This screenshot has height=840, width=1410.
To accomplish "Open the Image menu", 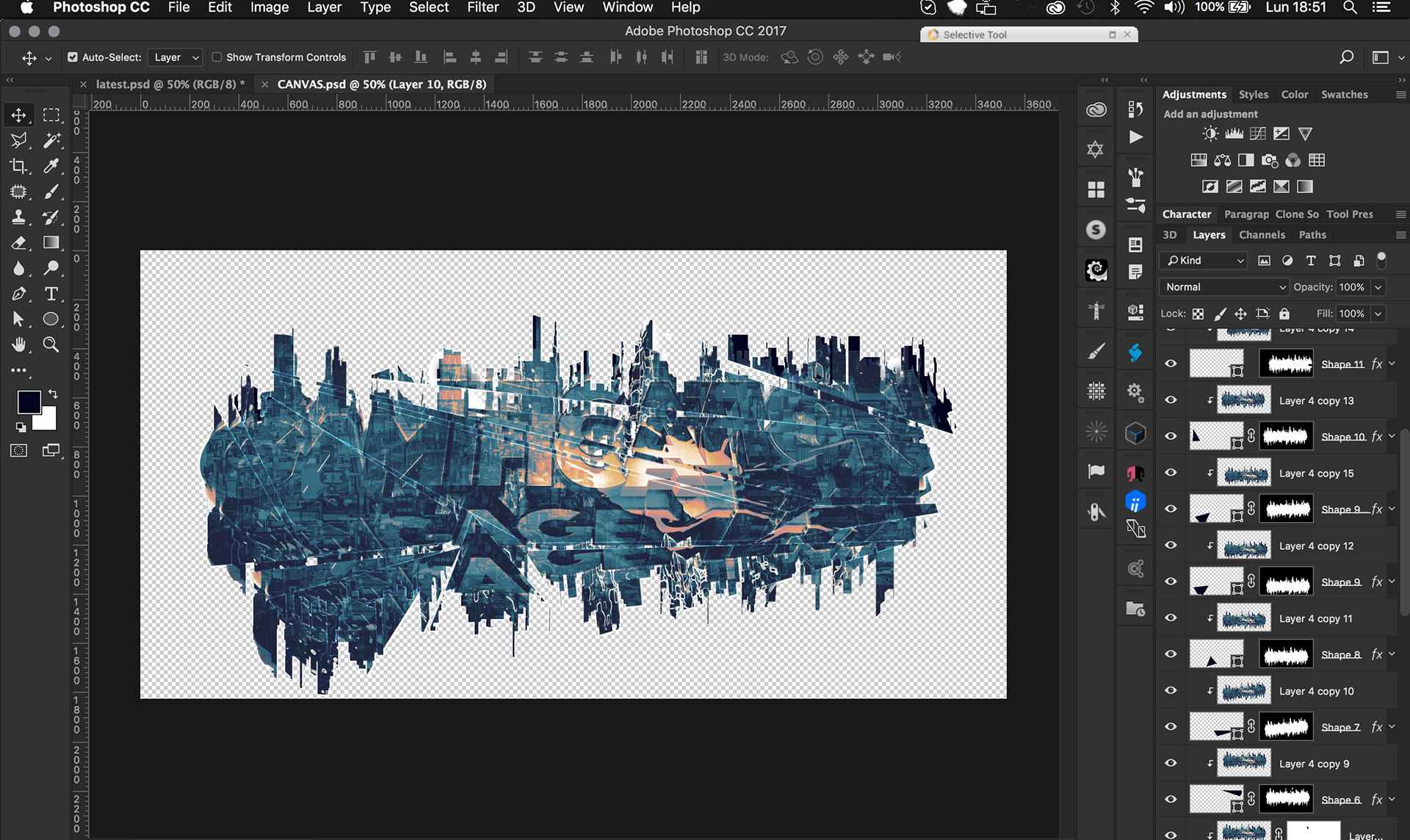I will click(269, 7).
